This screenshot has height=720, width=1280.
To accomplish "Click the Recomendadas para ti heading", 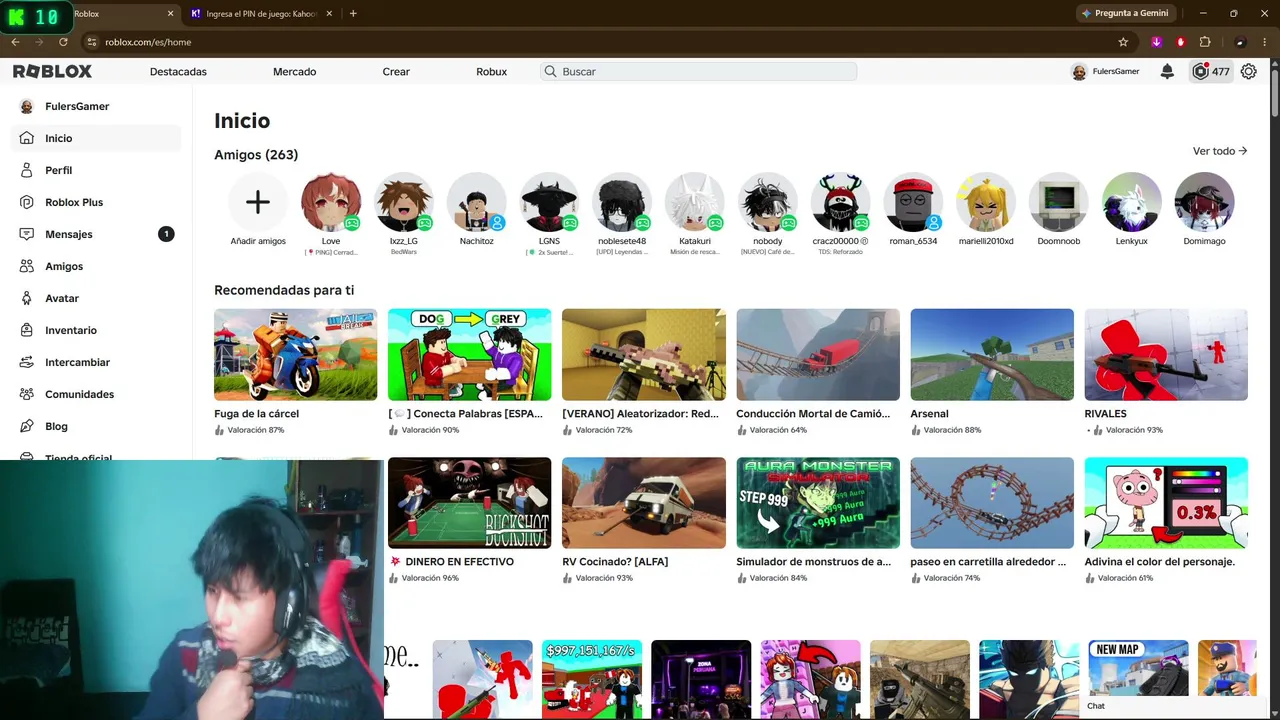I will tap(284, 290).
